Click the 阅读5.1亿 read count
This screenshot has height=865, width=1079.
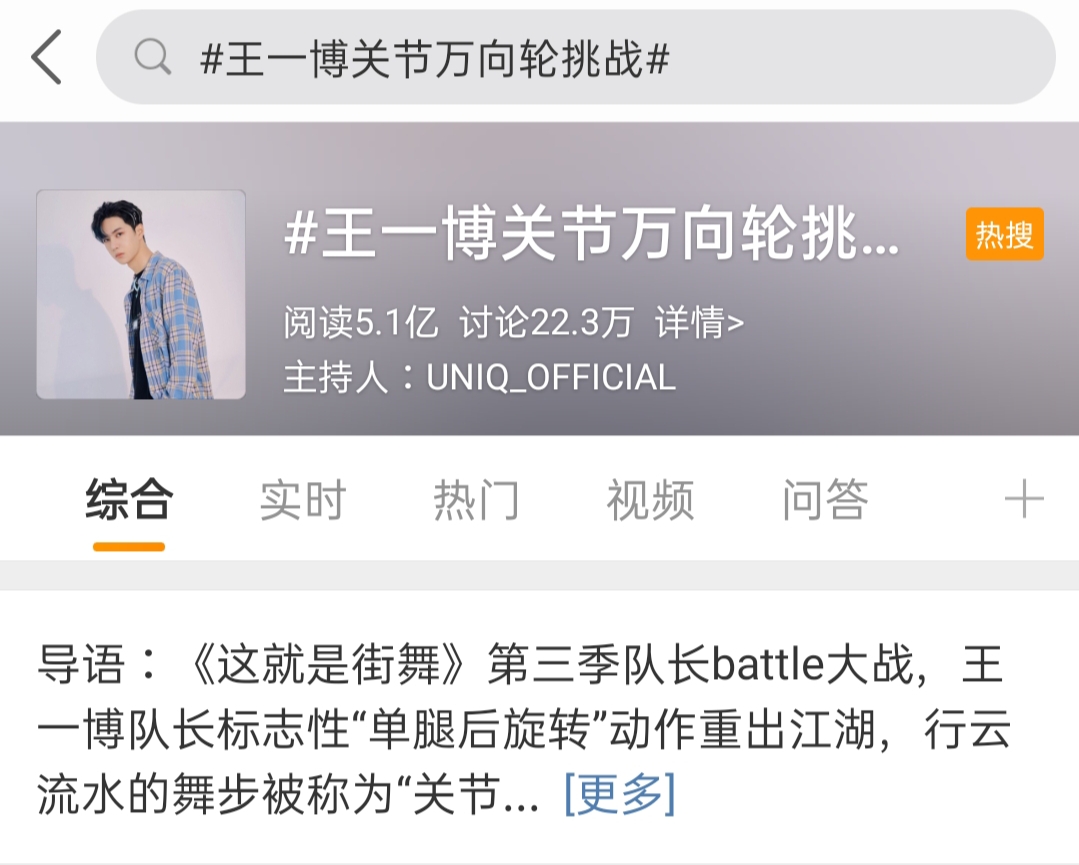[361, 322]
